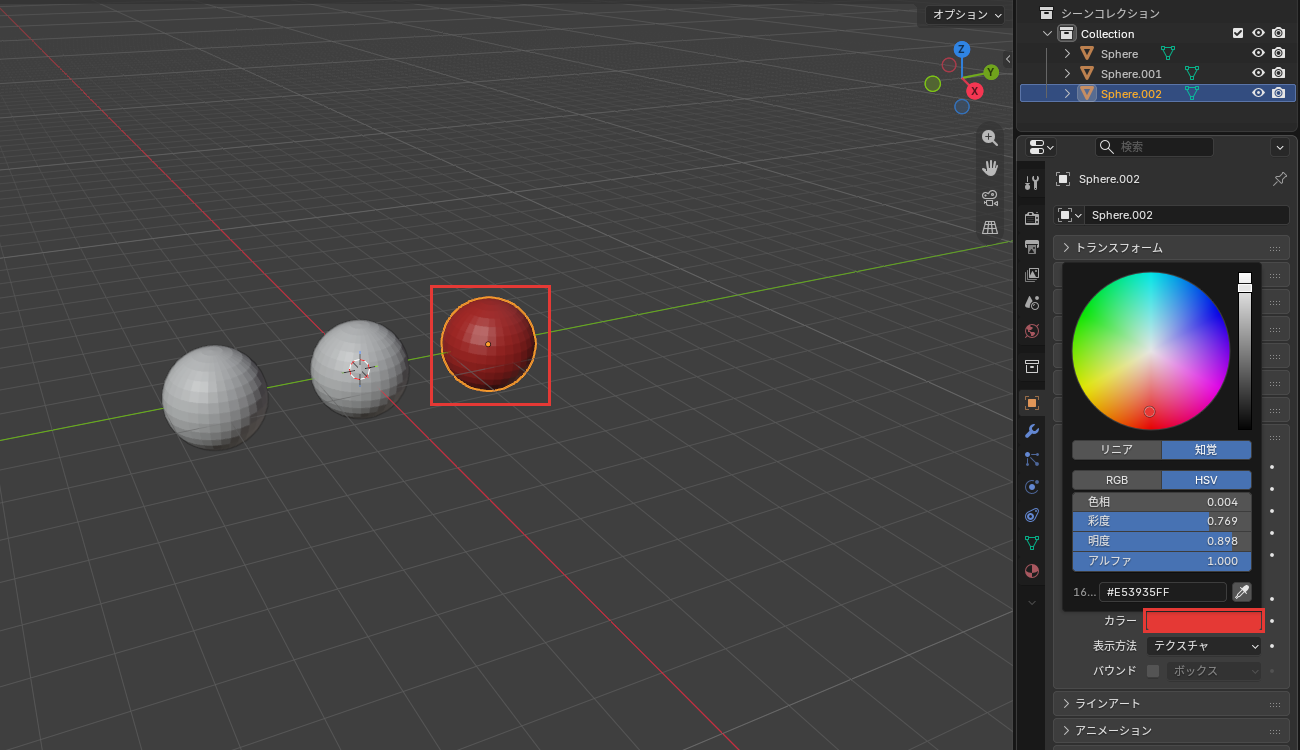Open the Tool properties tab

tap(1032, 182)
